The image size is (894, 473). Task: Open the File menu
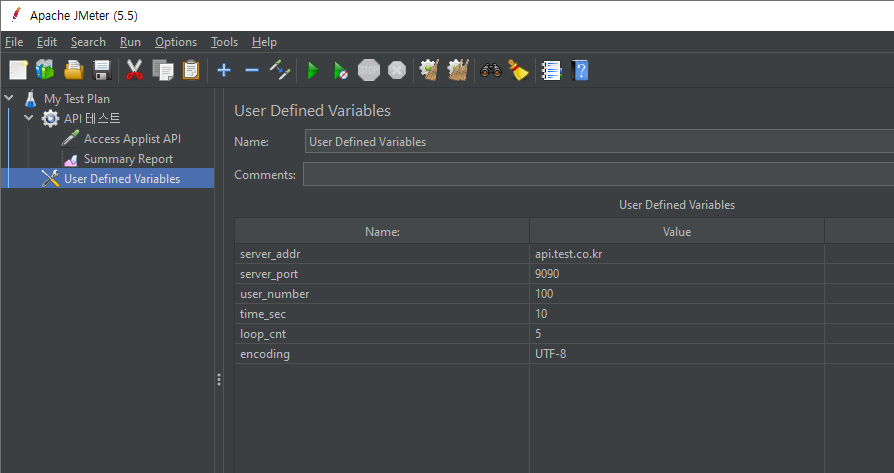tap(14, 42)
